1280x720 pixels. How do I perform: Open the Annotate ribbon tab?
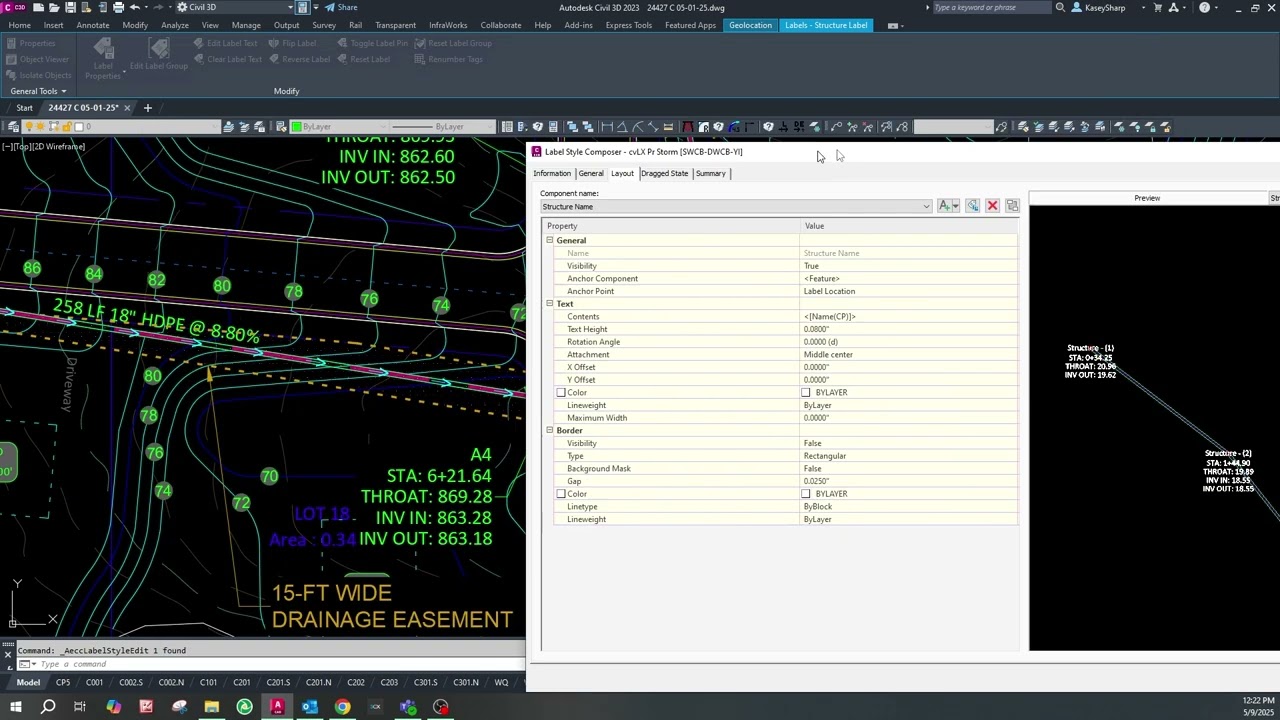tap(93, 25)
